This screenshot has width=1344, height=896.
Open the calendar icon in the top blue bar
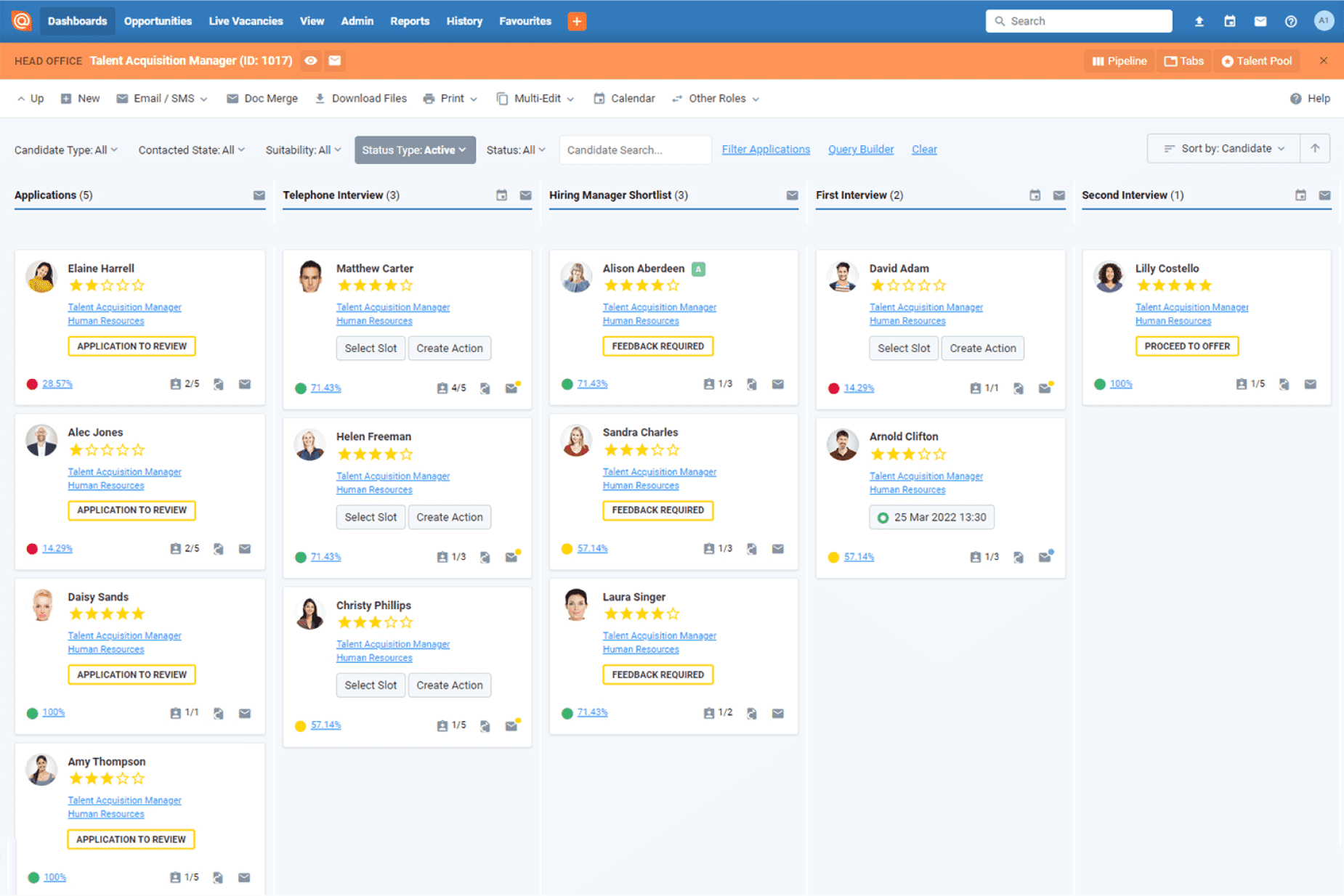1229,20
